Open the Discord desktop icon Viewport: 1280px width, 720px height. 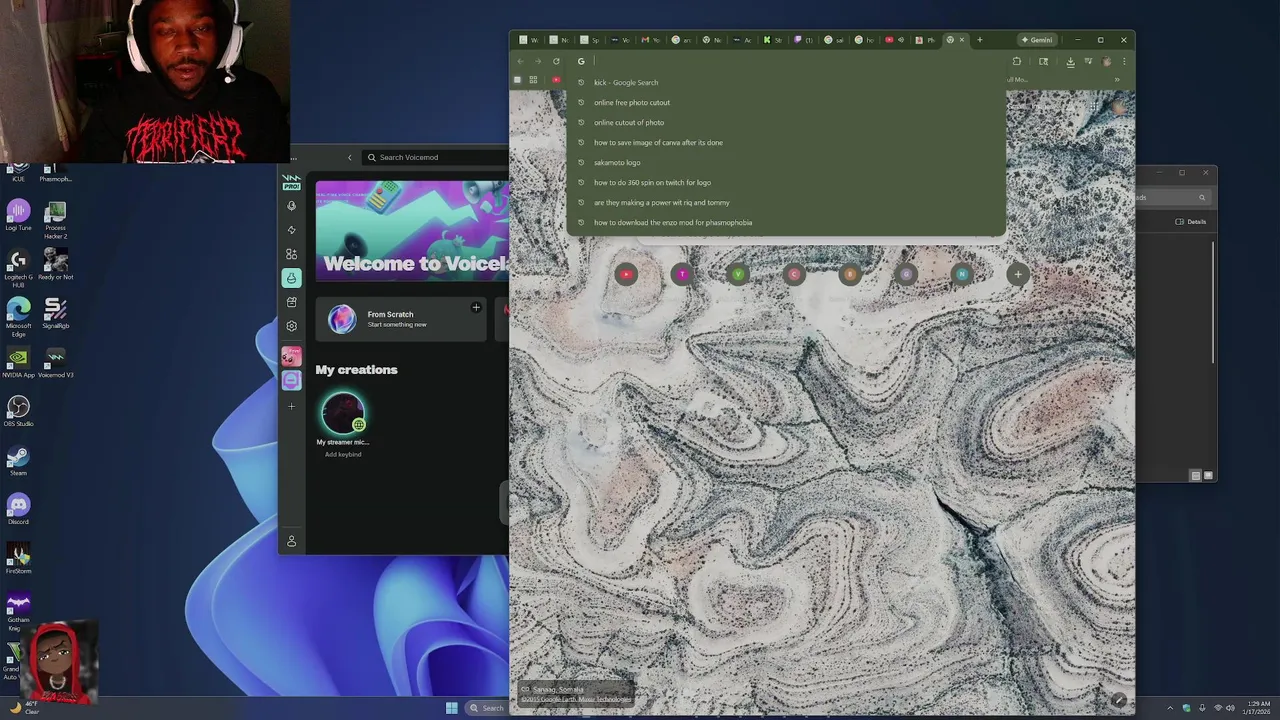tap(18, 508)
